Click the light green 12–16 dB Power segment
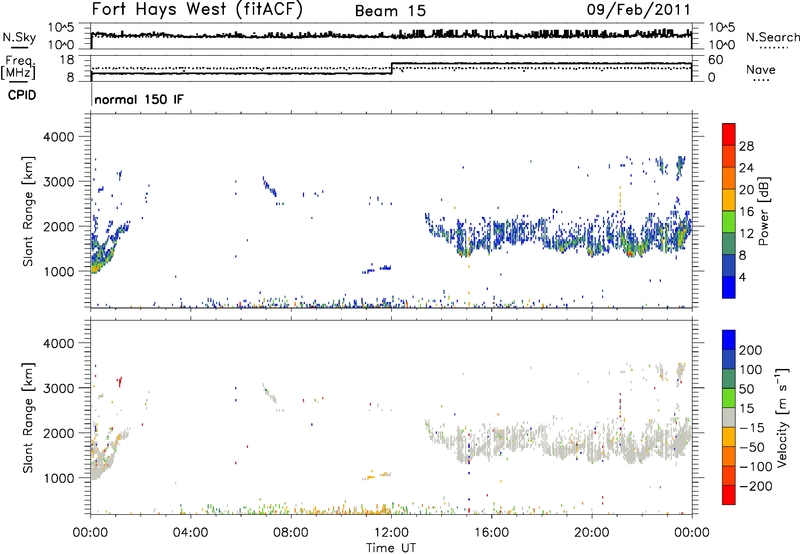The width and height of the screenshot is (800, 554). 729,221
